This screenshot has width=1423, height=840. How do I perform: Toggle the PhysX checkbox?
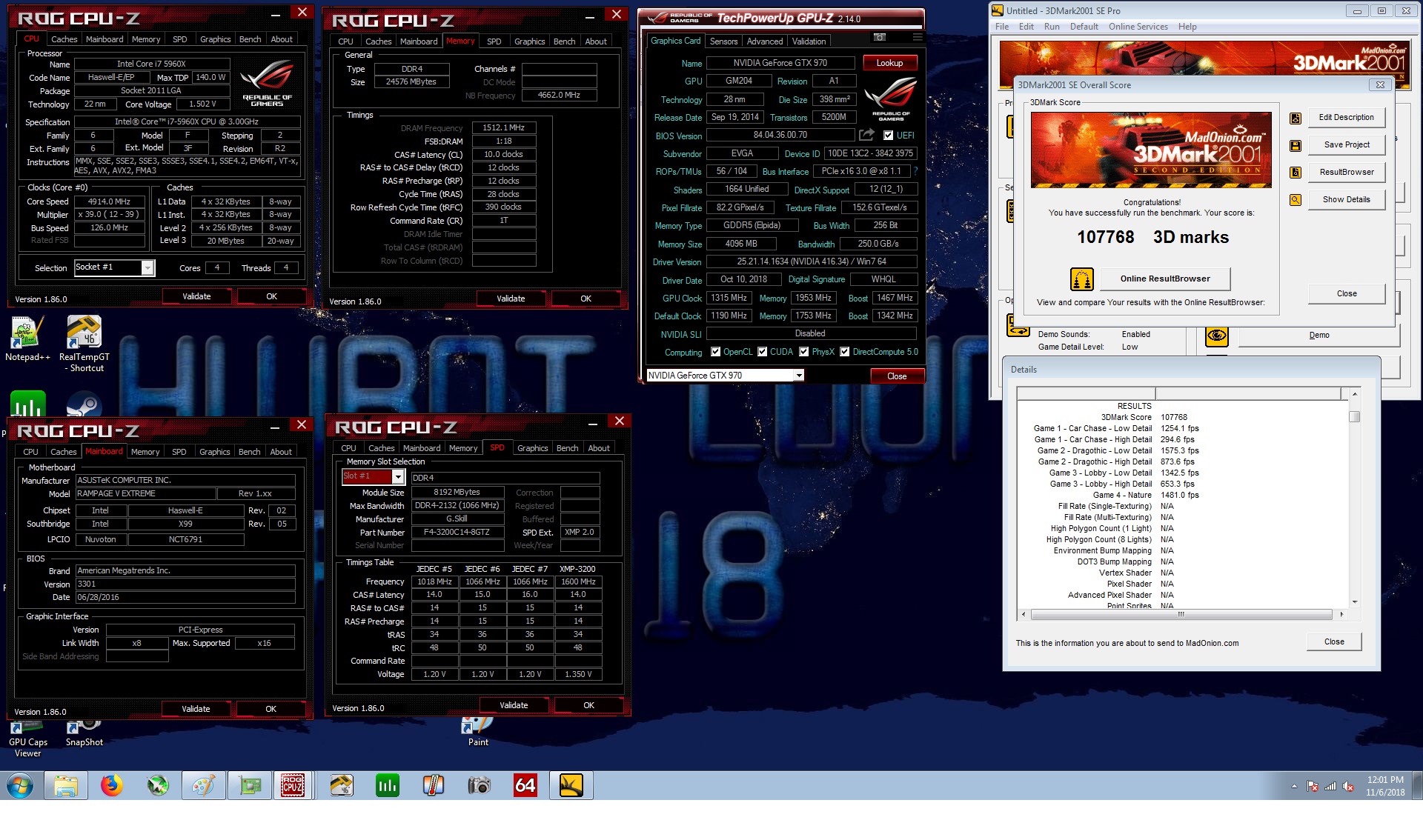click(x=804, y=352)
